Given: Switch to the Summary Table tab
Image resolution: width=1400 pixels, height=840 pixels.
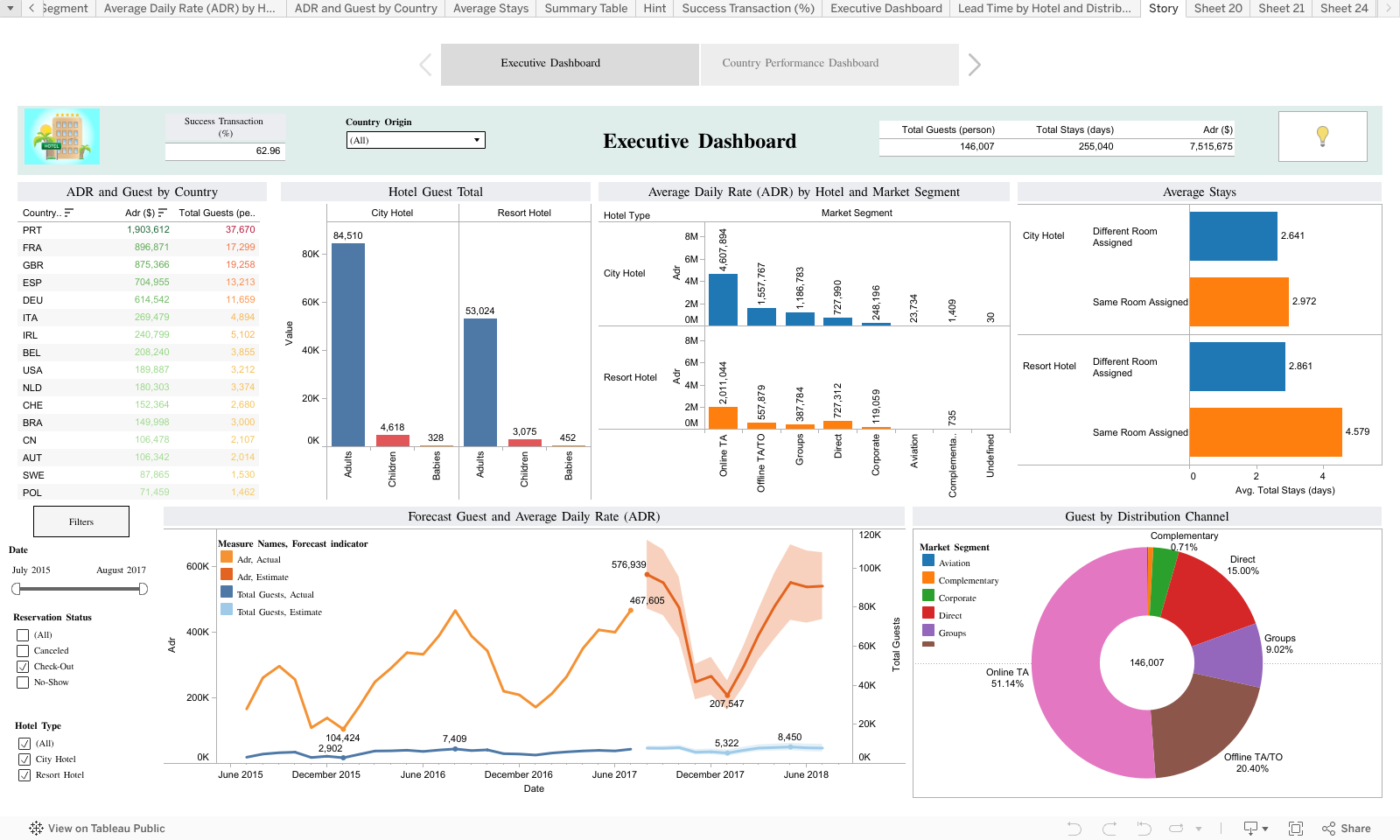Looking at the screenshot, I should coord(585,8).
